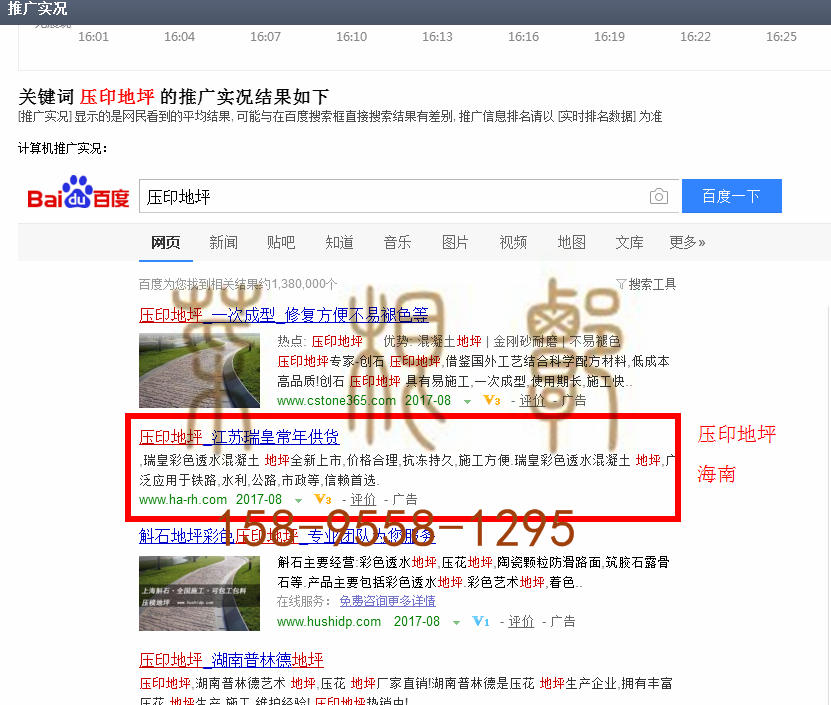The image size is (831, 705).
Task: Click the 16:07 timeline label
Action: pos(266,37)
